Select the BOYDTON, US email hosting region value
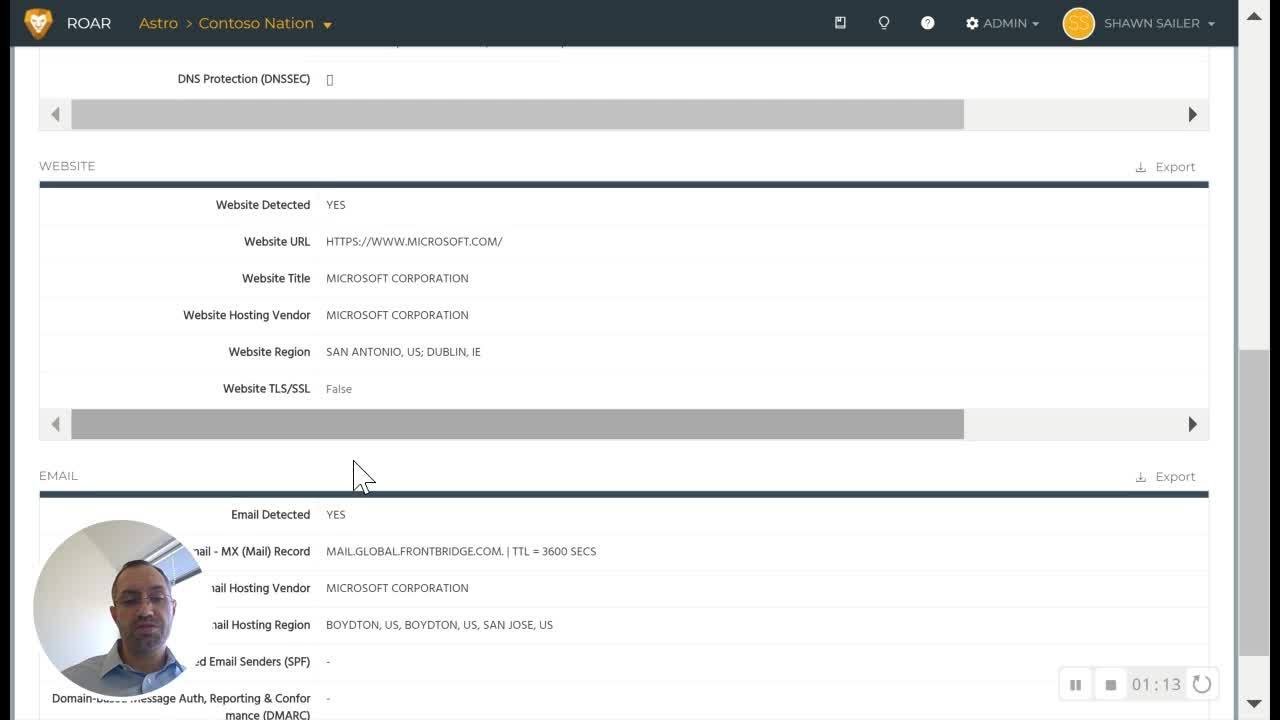 point(439,625)
